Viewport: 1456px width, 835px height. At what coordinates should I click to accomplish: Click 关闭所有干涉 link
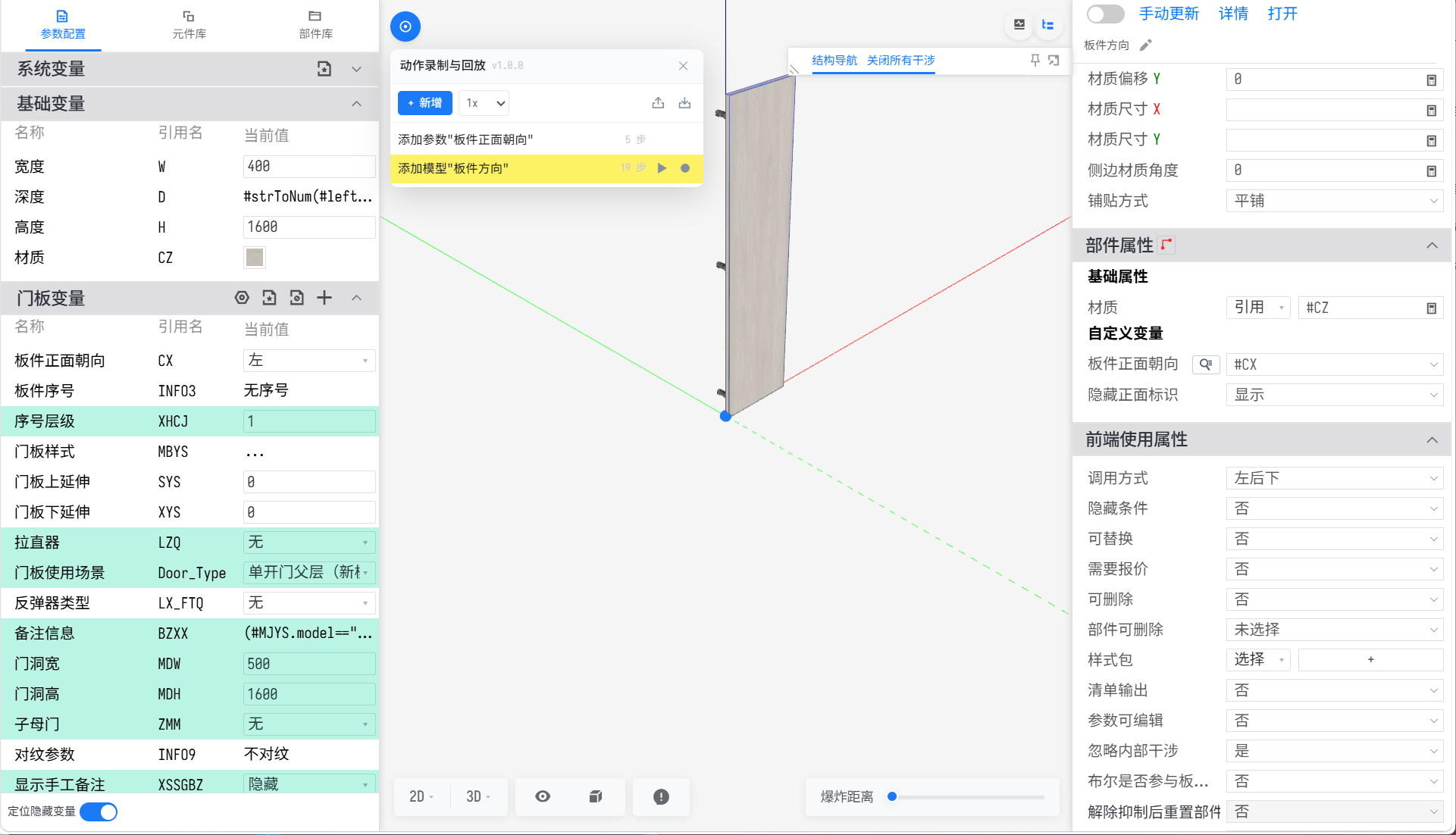tap(900, 60)
